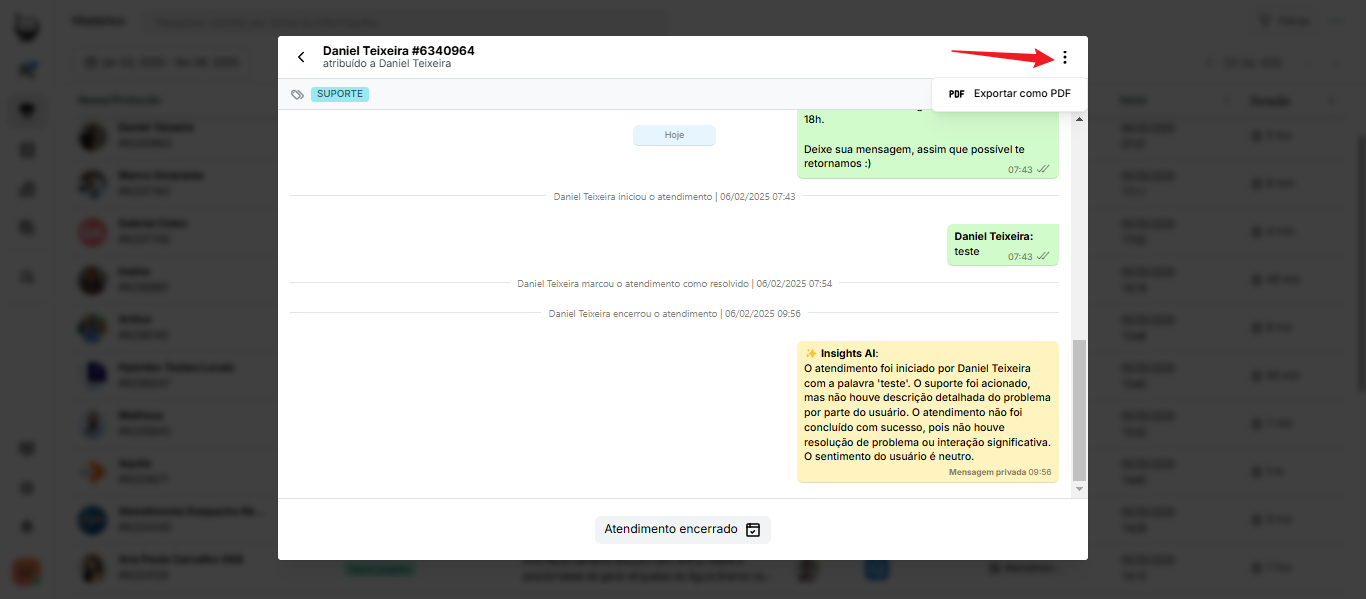The width and height of the screenshot is (1366, 599).
Task: Select the Insights AI private message
Action: 927,412
